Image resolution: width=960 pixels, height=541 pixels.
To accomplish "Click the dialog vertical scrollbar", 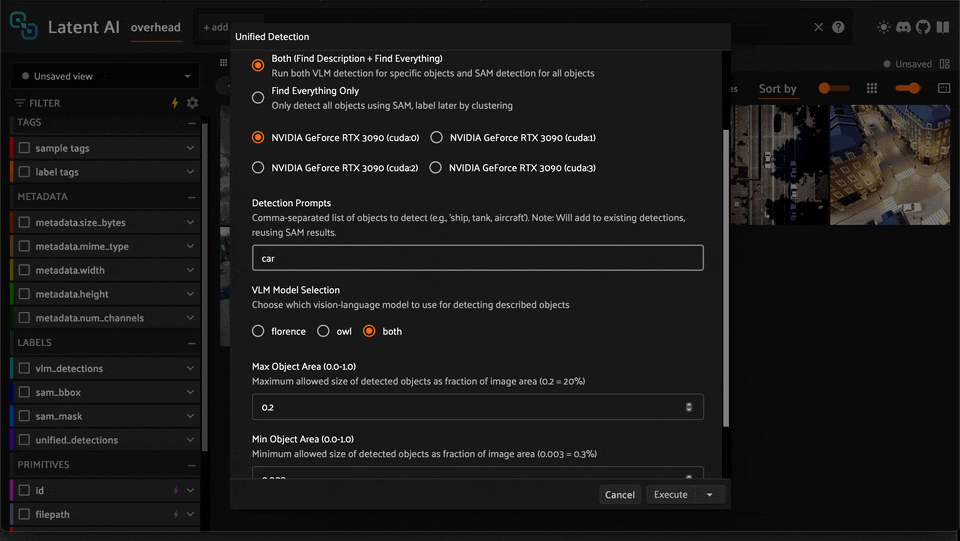I will (726, 278).
